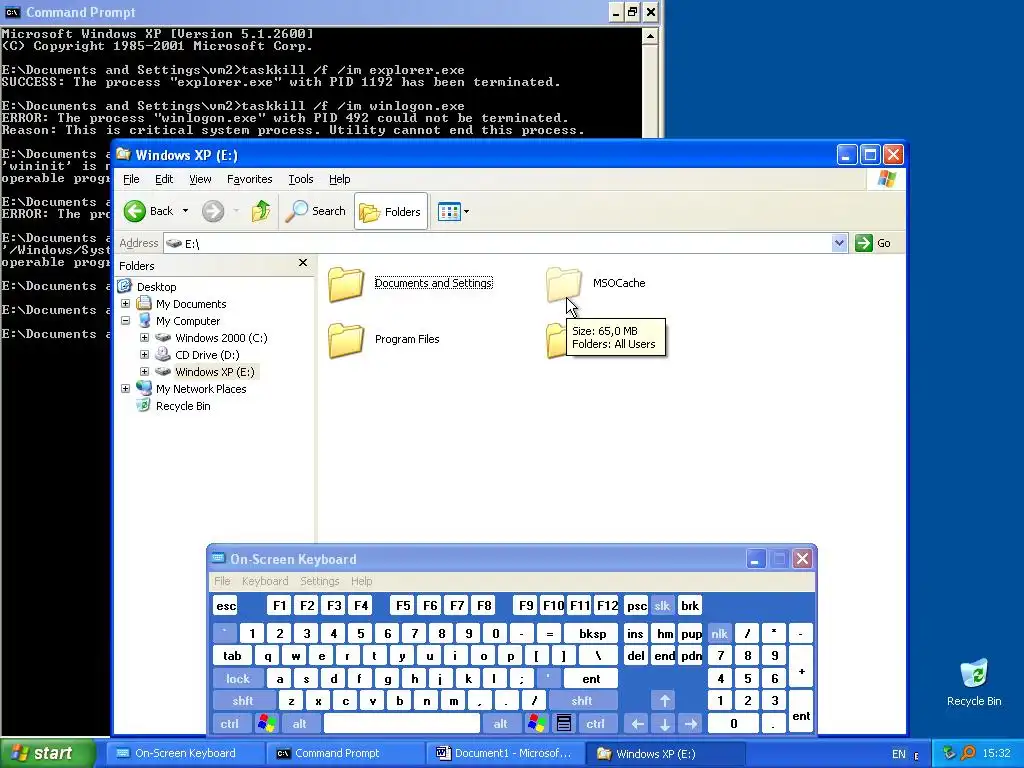Click the orange magnifier tray icon
1024x768 pixels.
pyautogui.click(x=968, y=753)
